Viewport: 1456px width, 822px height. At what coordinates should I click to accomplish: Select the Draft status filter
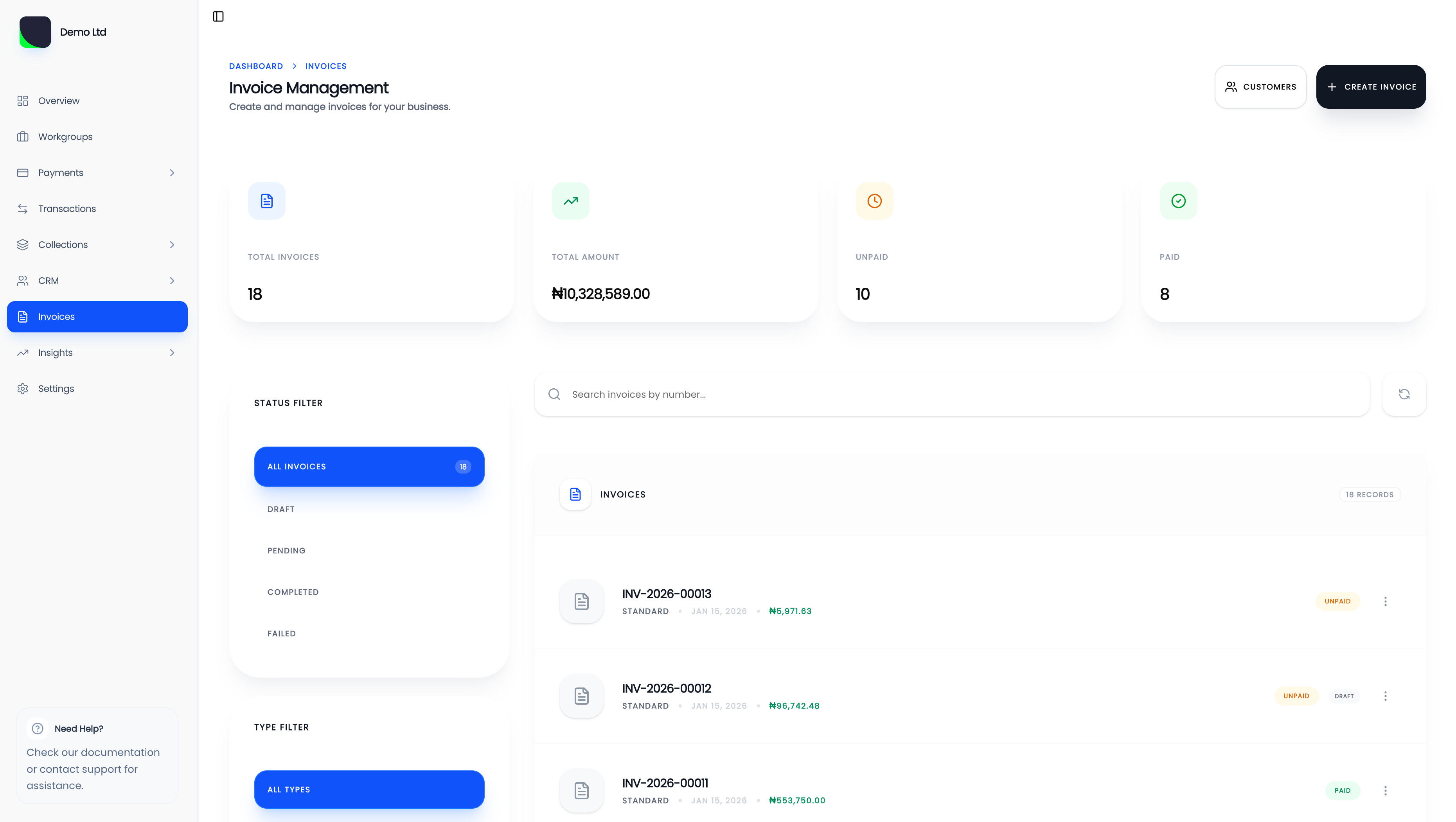tap(281, 509)
